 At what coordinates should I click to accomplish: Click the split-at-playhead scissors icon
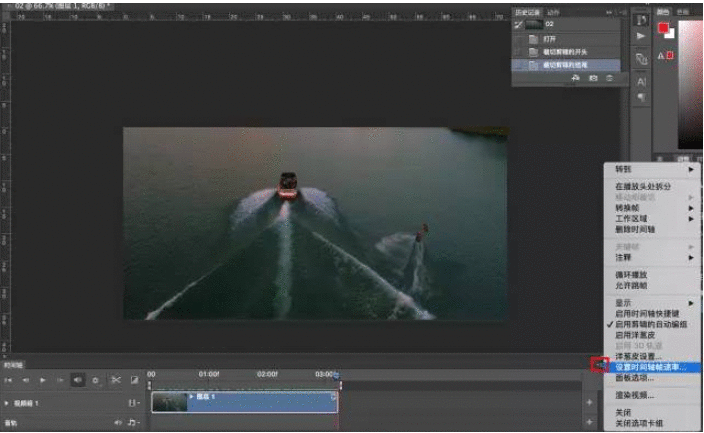[x=116, y=380]
